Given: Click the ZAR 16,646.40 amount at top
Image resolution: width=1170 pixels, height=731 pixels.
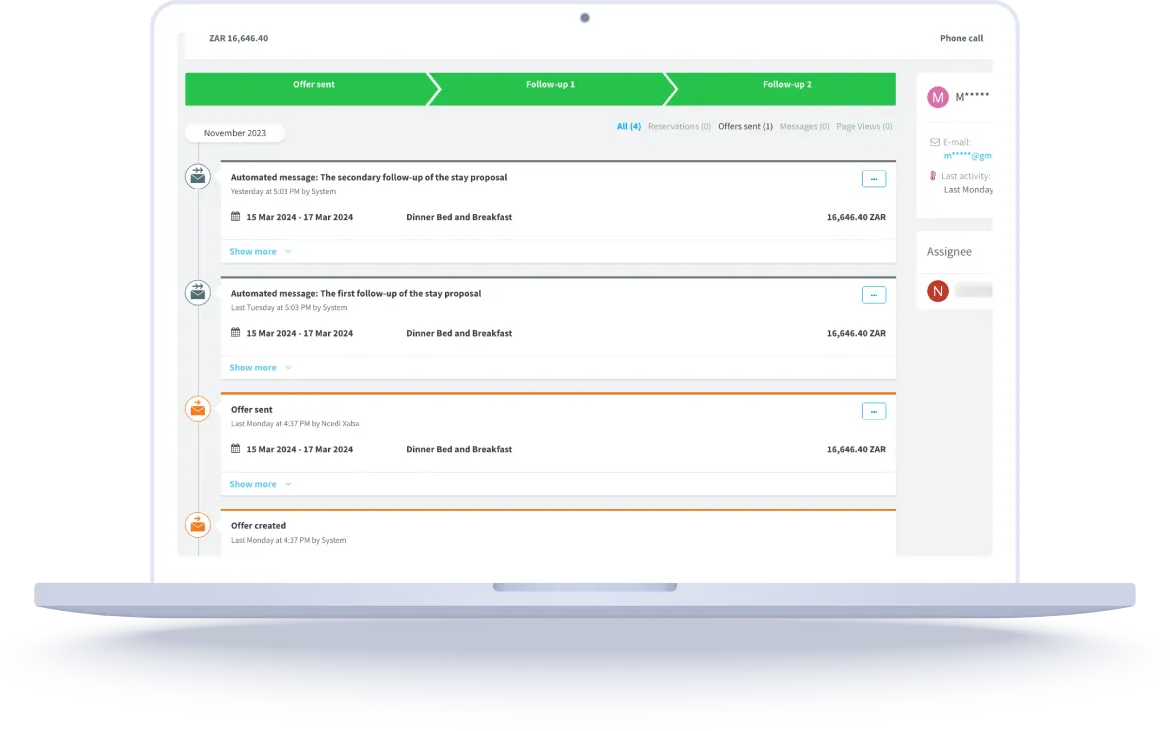Looking at the screenshot, I should 238,38.
